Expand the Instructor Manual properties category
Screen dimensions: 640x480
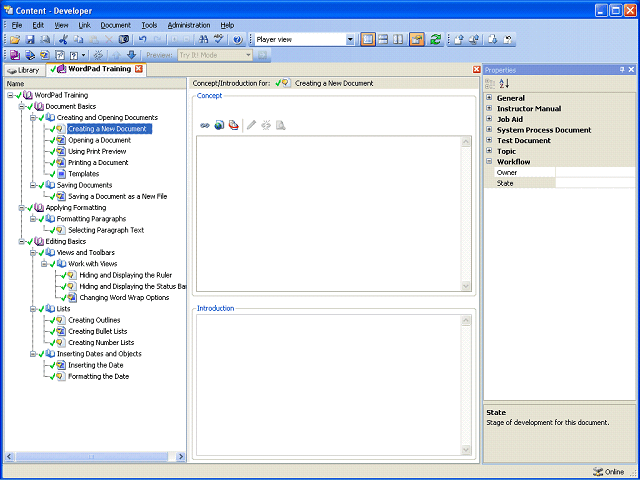489,108
